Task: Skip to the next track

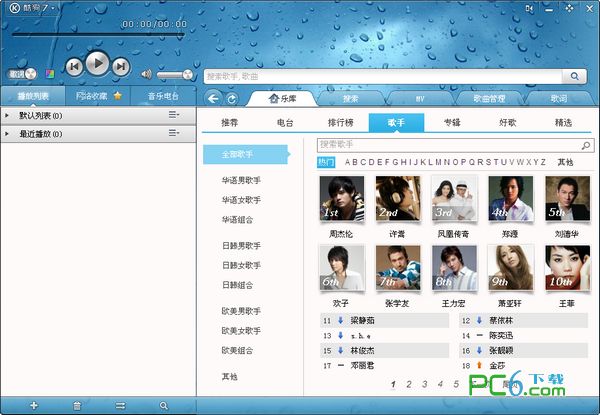Action: click(x=121, y=66)
